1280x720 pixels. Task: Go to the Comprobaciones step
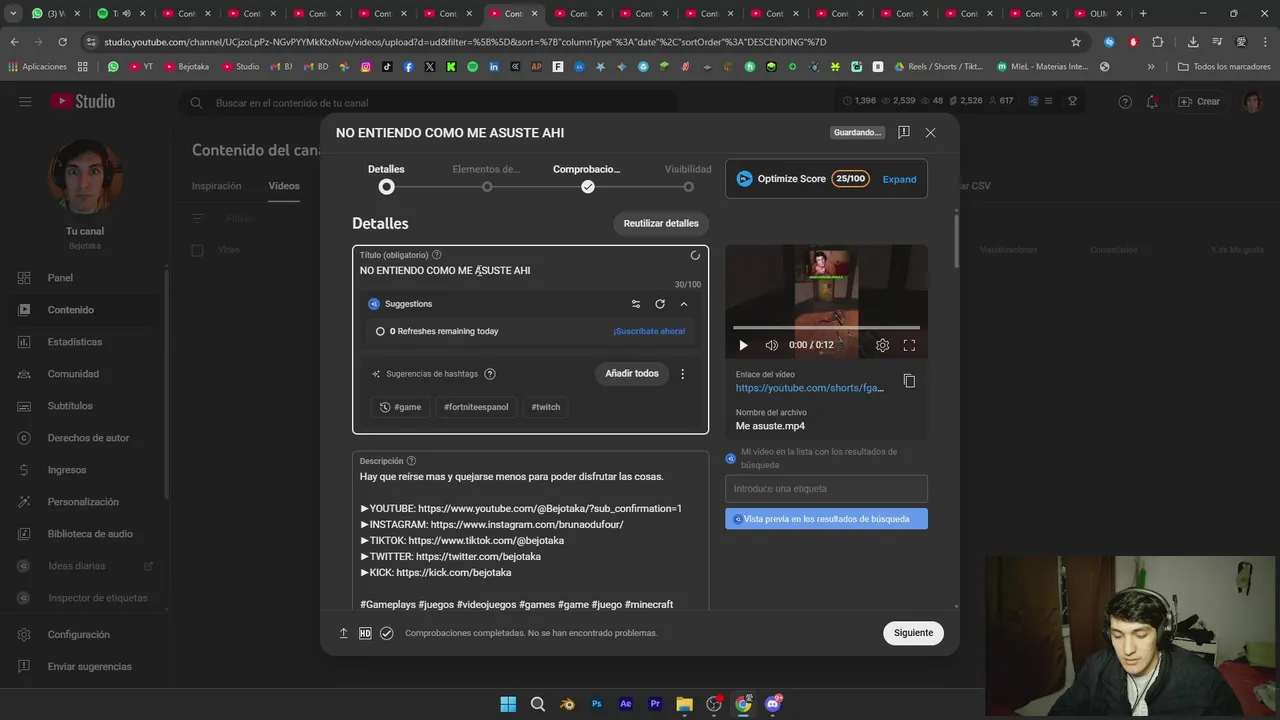587,180
